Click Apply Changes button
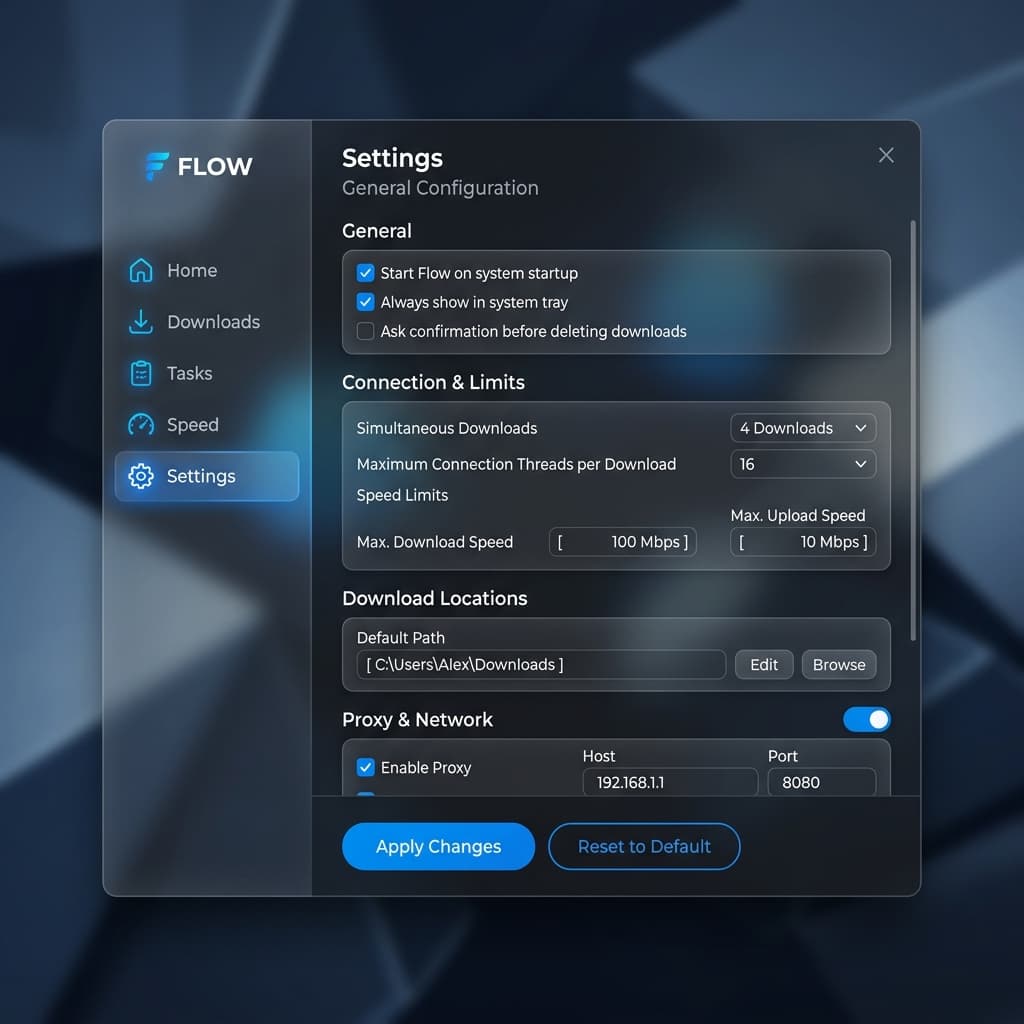This screenshot has width=1024, height=1024. (438, 846)
